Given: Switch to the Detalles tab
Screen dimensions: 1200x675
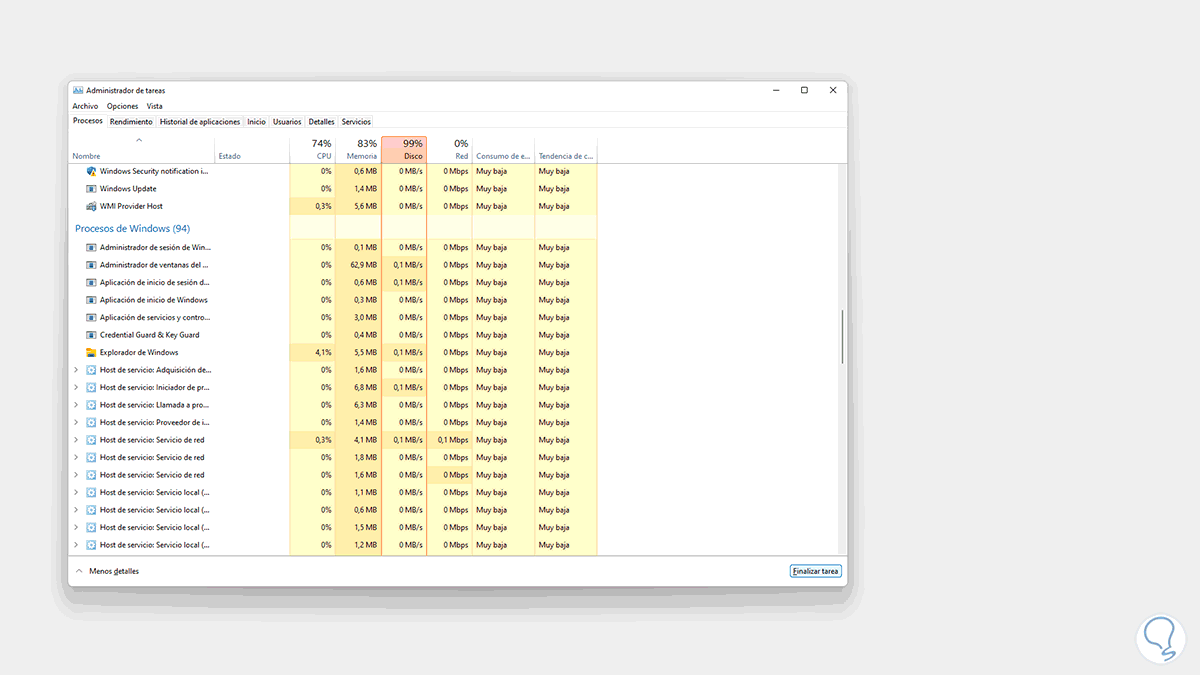Looking at the screenshot, I should [321, 122].
